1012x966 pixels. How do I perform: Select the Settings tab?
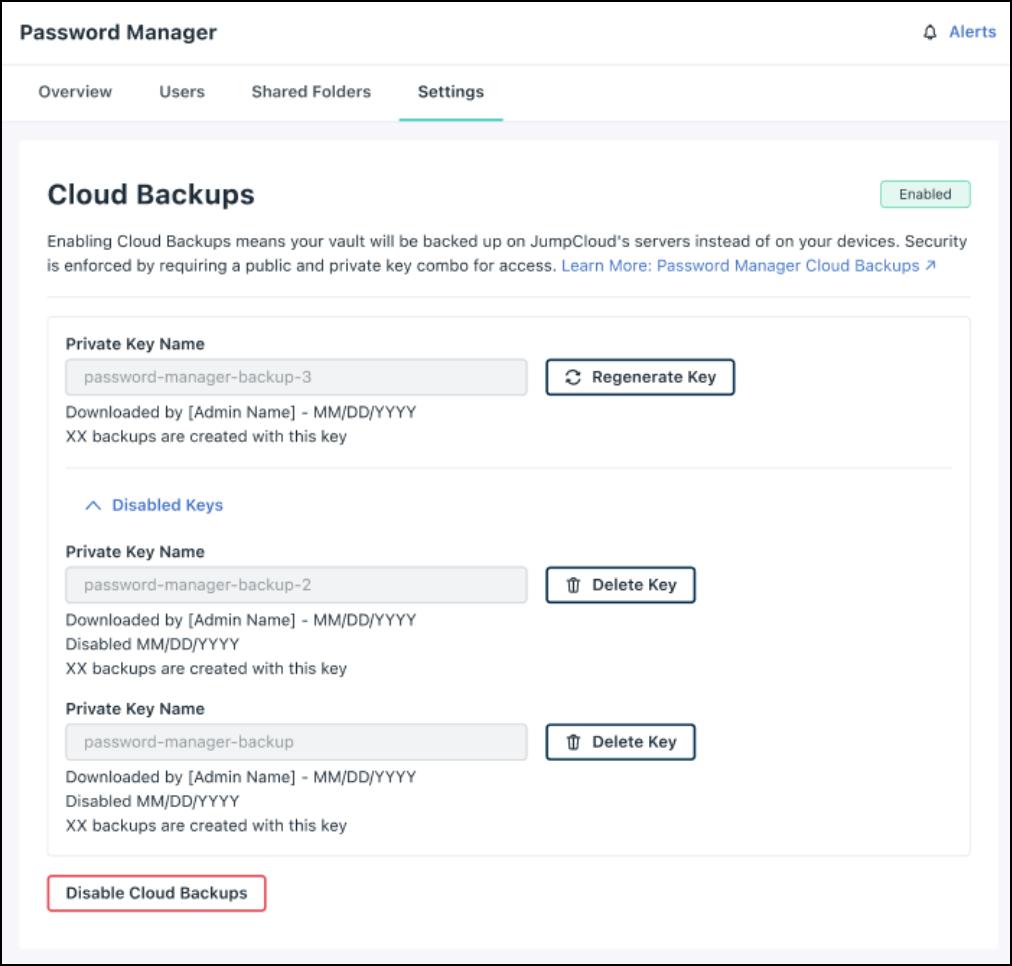click(x=450, y=92)
